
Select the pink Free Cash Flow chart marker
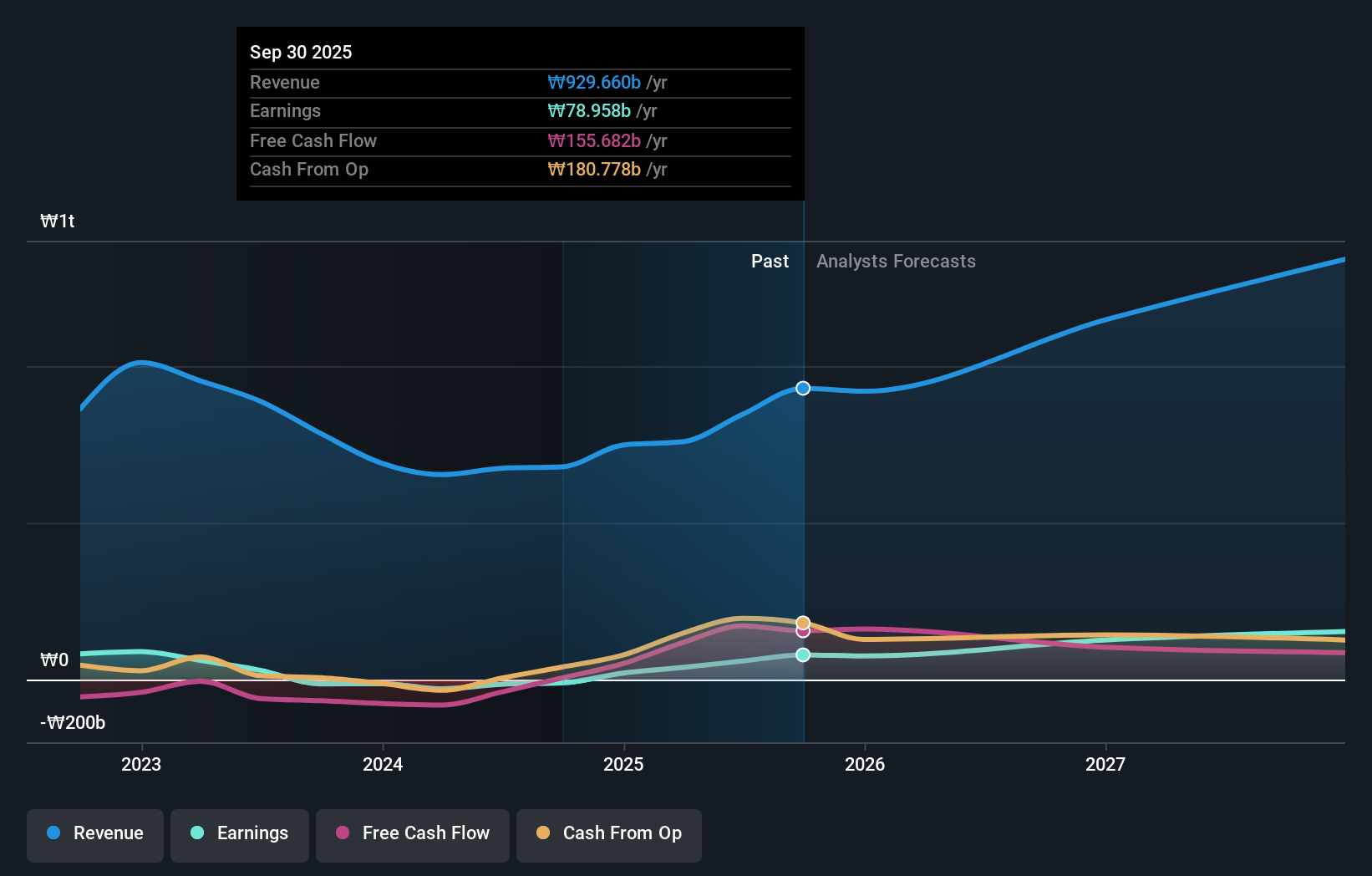coord(802,632)
